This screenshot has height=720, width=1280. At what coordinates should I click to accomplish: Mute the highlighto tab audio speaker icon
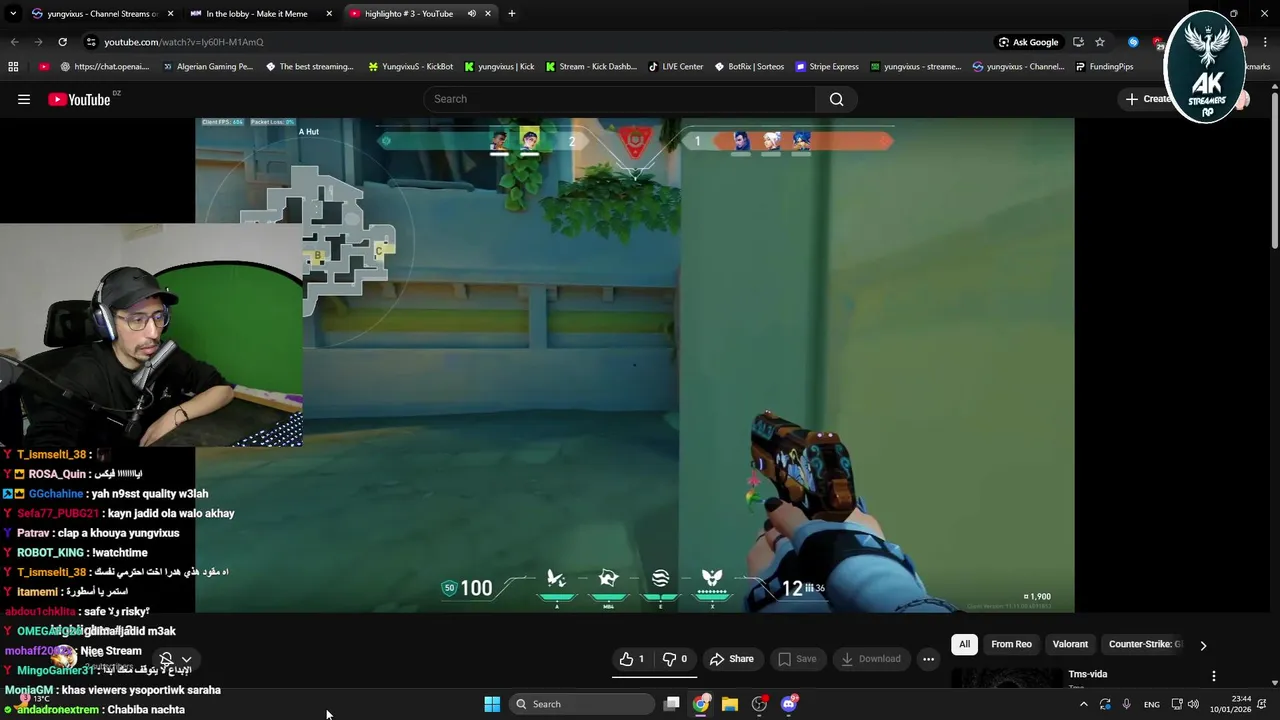point(471,13)
